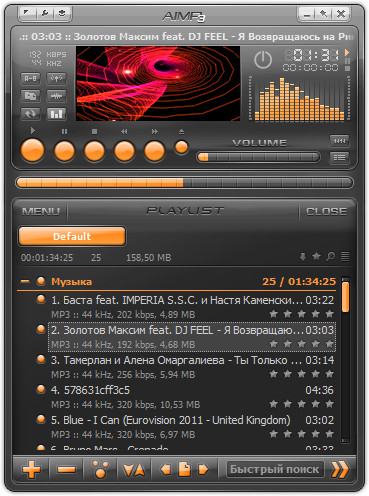Click the orange Previous track button
Image resolution: width=369 pixels, height=496 pixels.
point(124,151)
